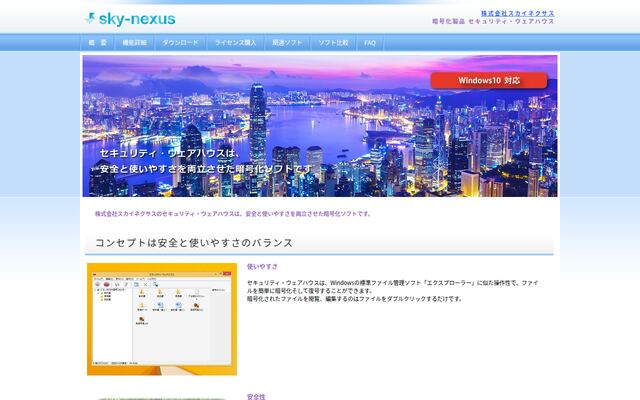Viewport: 640px width, 400px height.
Task: Click the 安全性 heading
Action: point(256,397)
